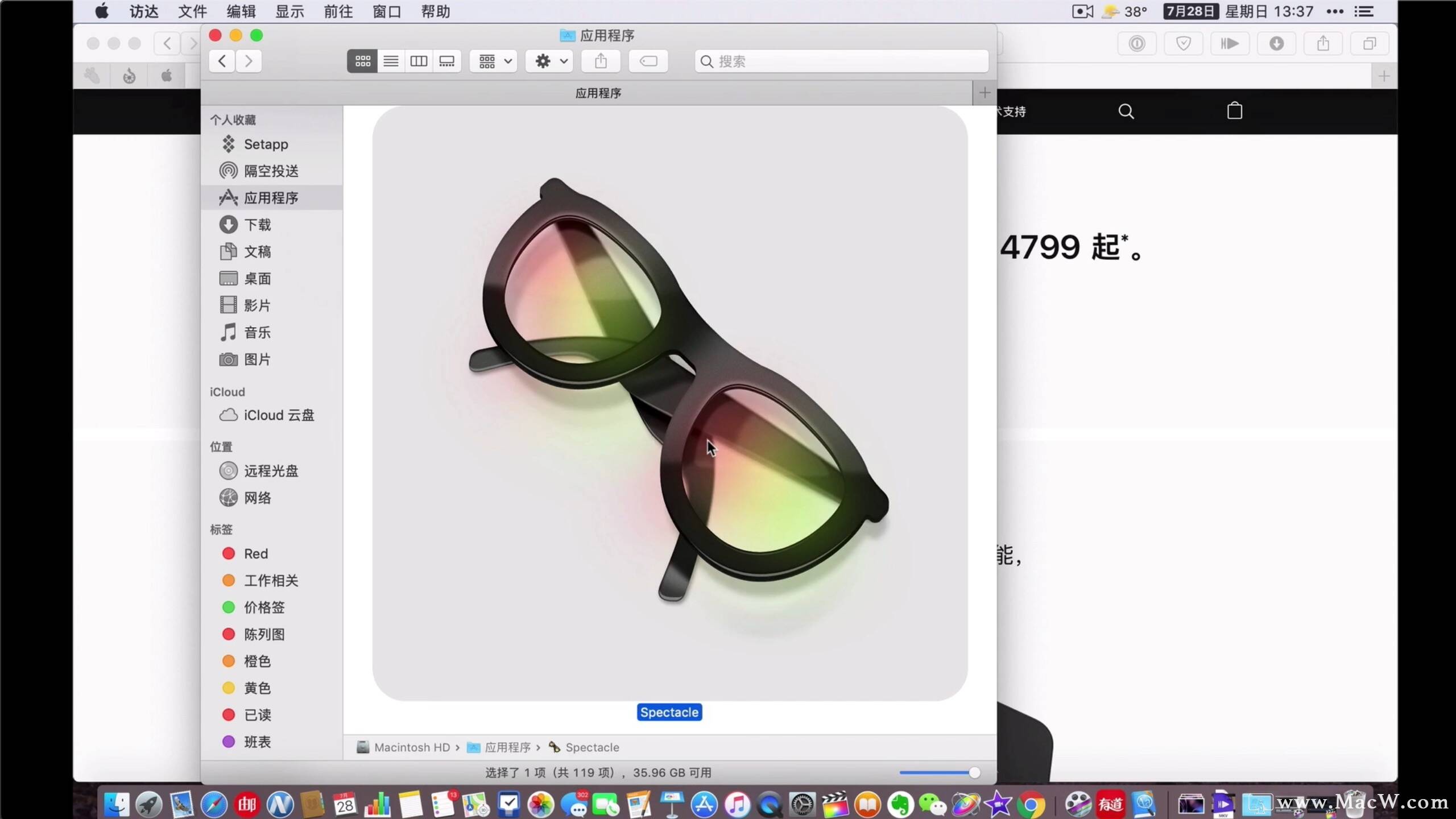Select the 黄色 tag

click(272, 688)
